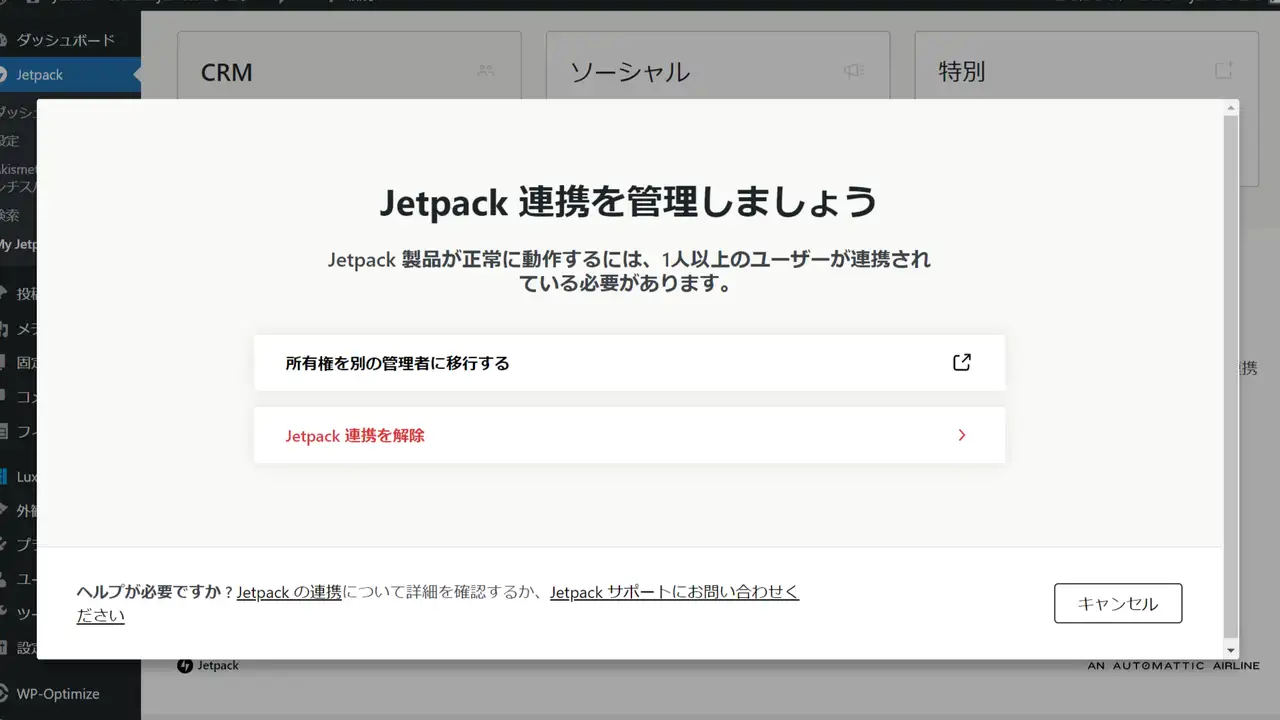Click scrollbar down arrow in the modal
Viewport: 1280px width, 720px height.
coord(1231,651)
